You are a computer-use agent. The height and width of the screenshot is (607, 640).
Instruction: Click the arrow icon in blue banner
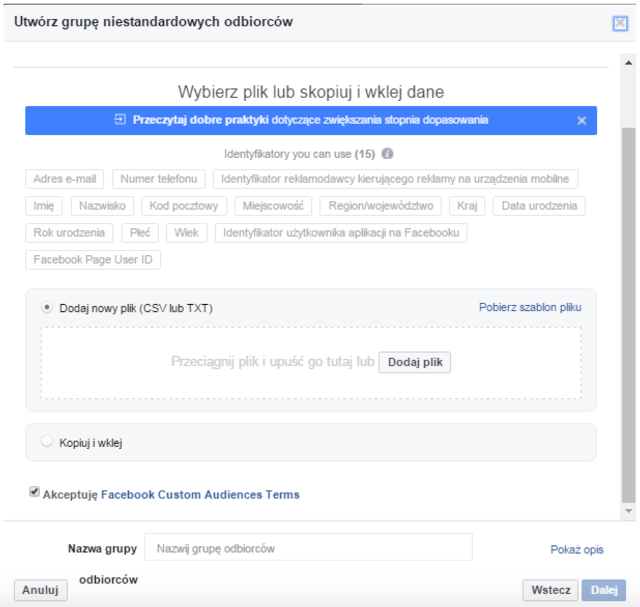pos(121,120)
